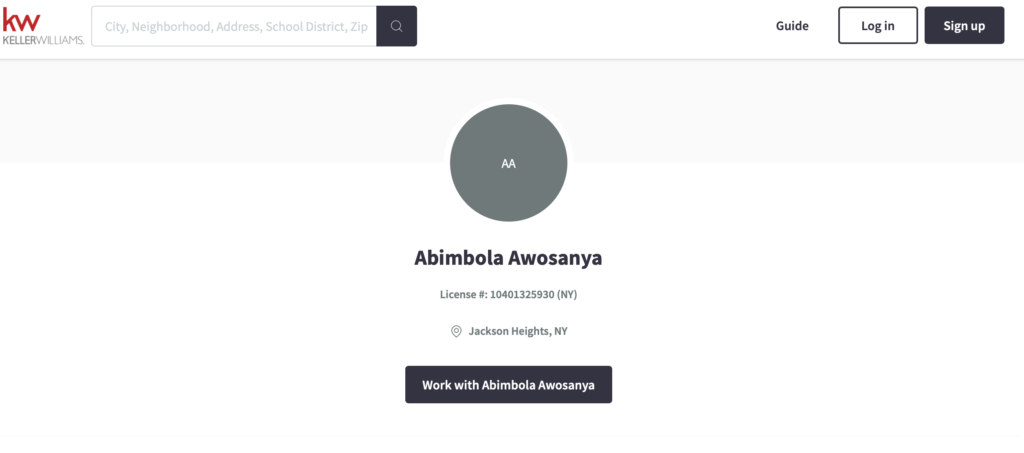Screen dimensions: 1024x453
Task: Click the KELLERWILLIAMS wordmark under the logo
Action: click(x=43, y=40)
